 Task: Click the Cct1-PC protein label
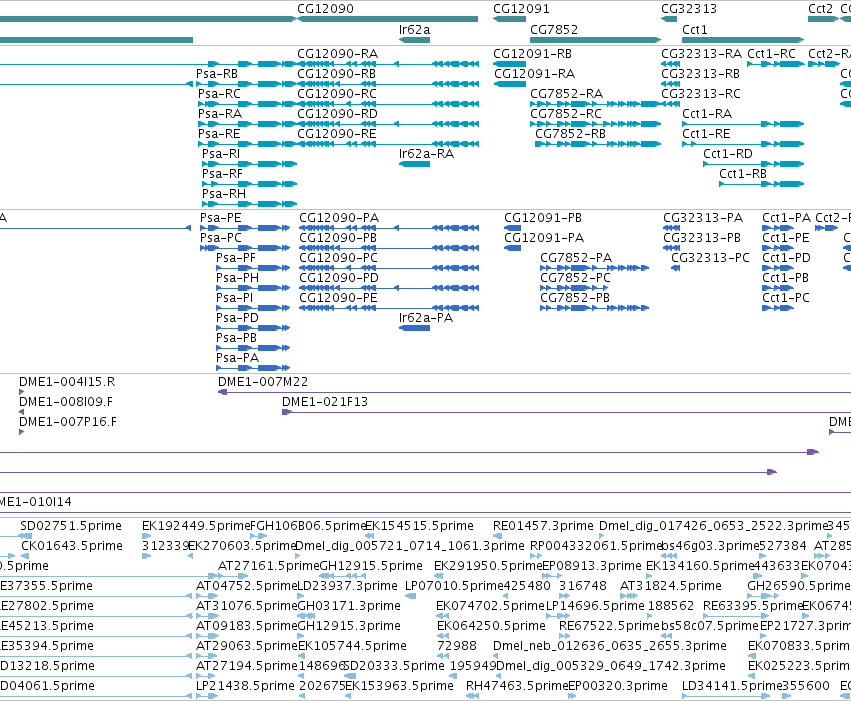(785, 298)
